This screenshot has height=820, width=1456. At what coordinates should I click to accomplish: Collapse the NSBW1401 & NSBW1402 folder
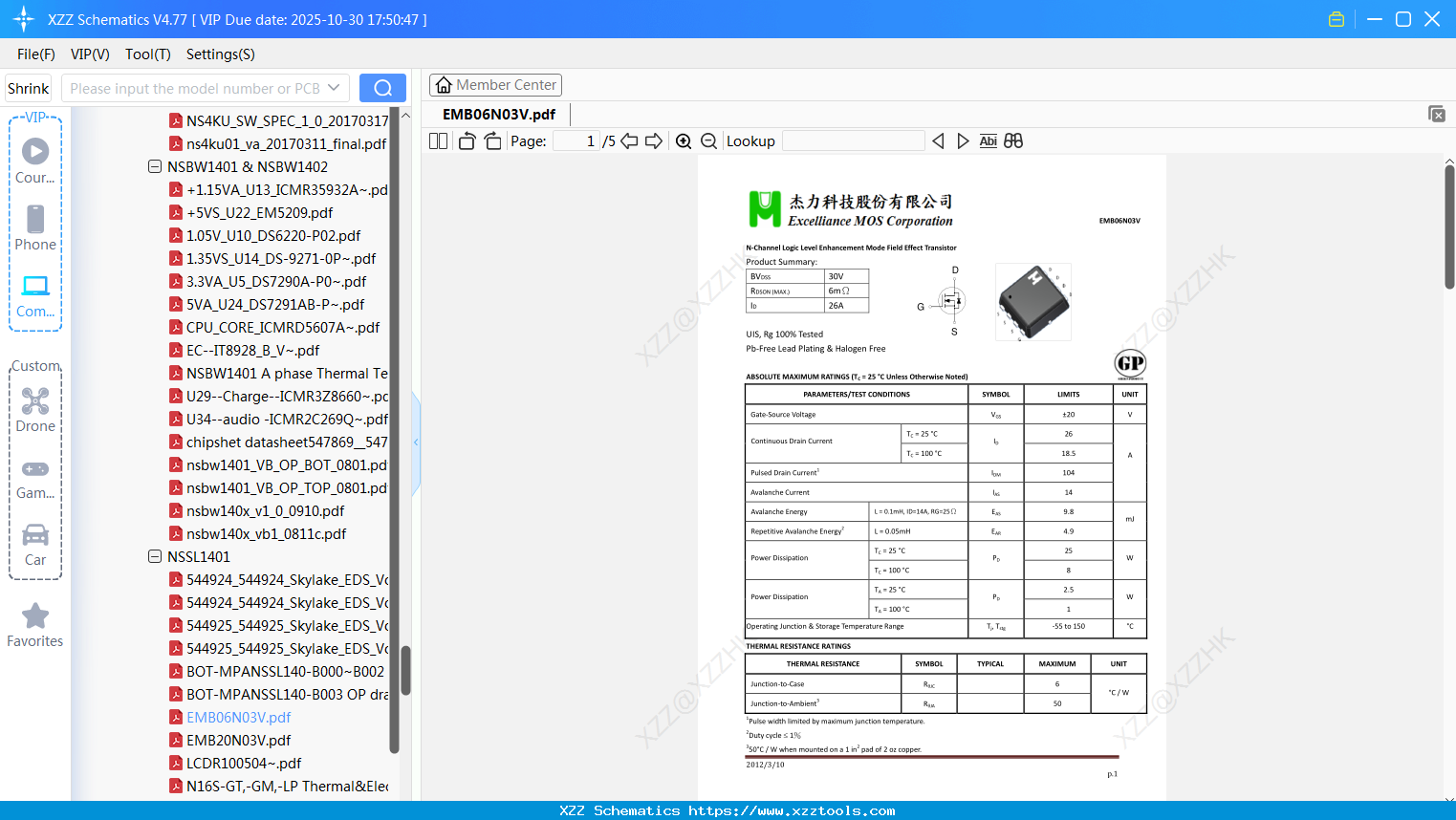[x=155, y=166]
